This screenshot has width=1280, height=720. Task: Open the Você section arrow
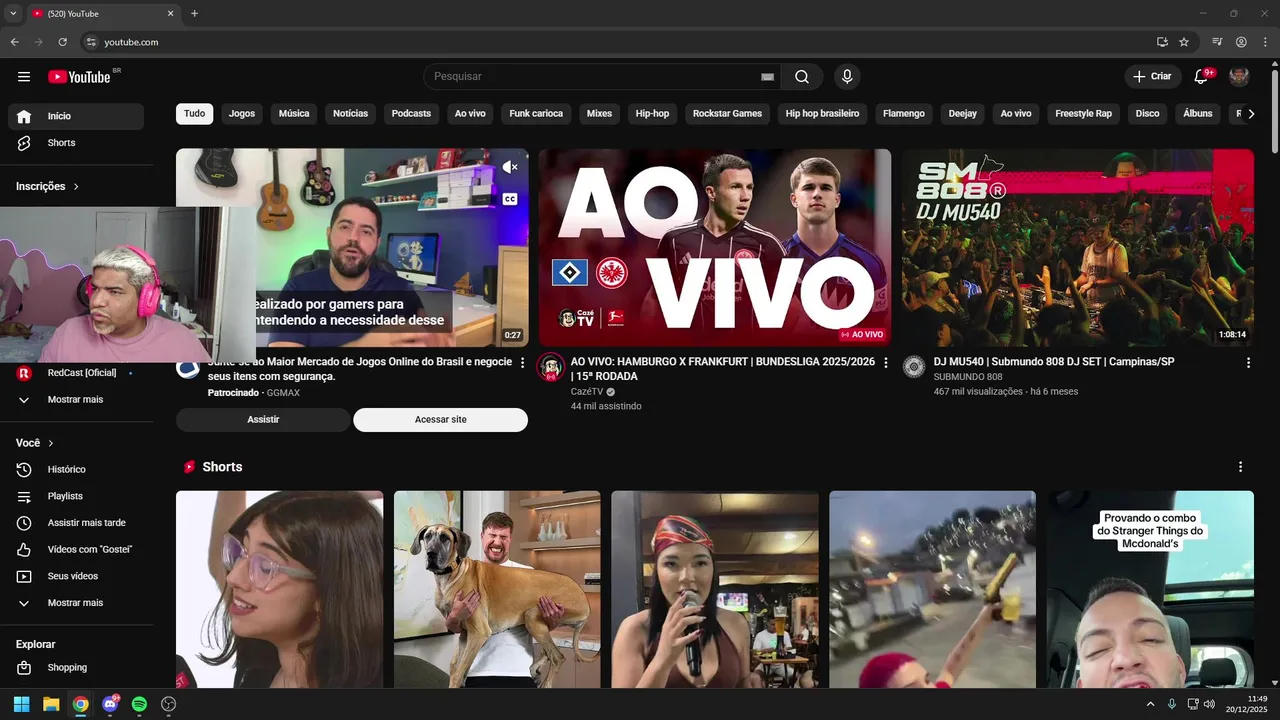tap(51, 443)
